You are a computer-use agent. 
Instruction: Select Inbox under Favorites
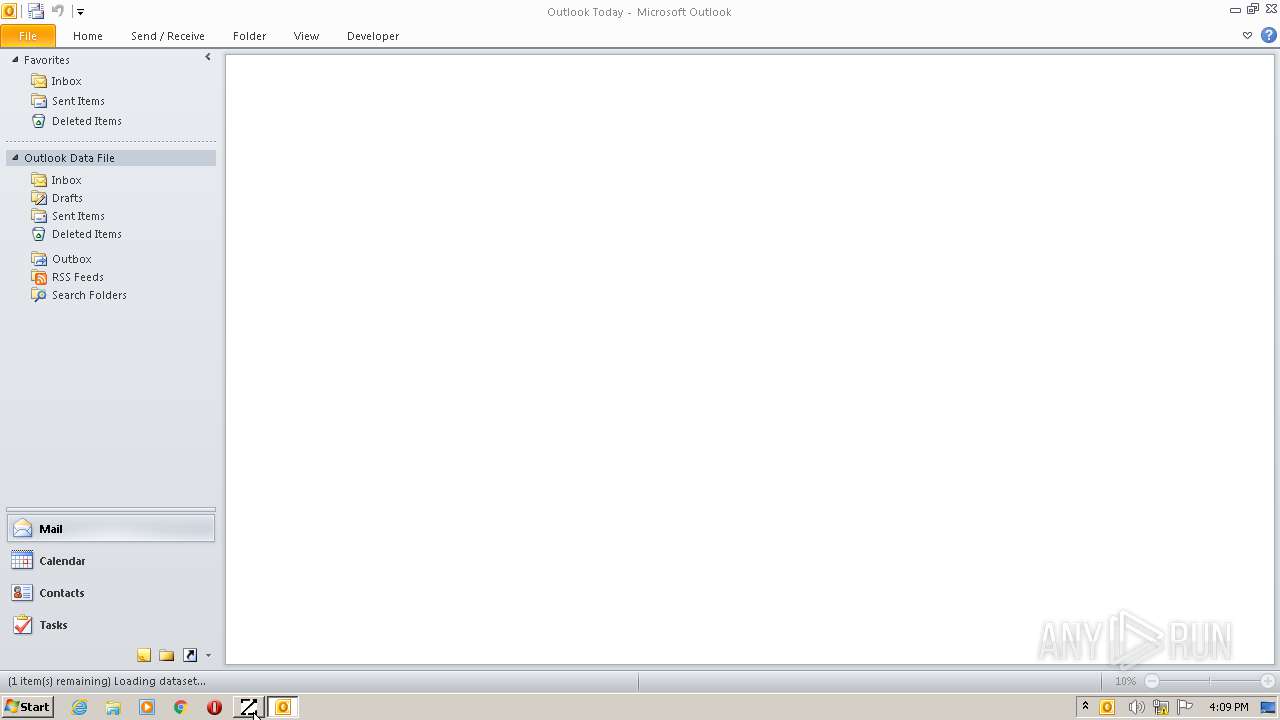coord(66,81)
